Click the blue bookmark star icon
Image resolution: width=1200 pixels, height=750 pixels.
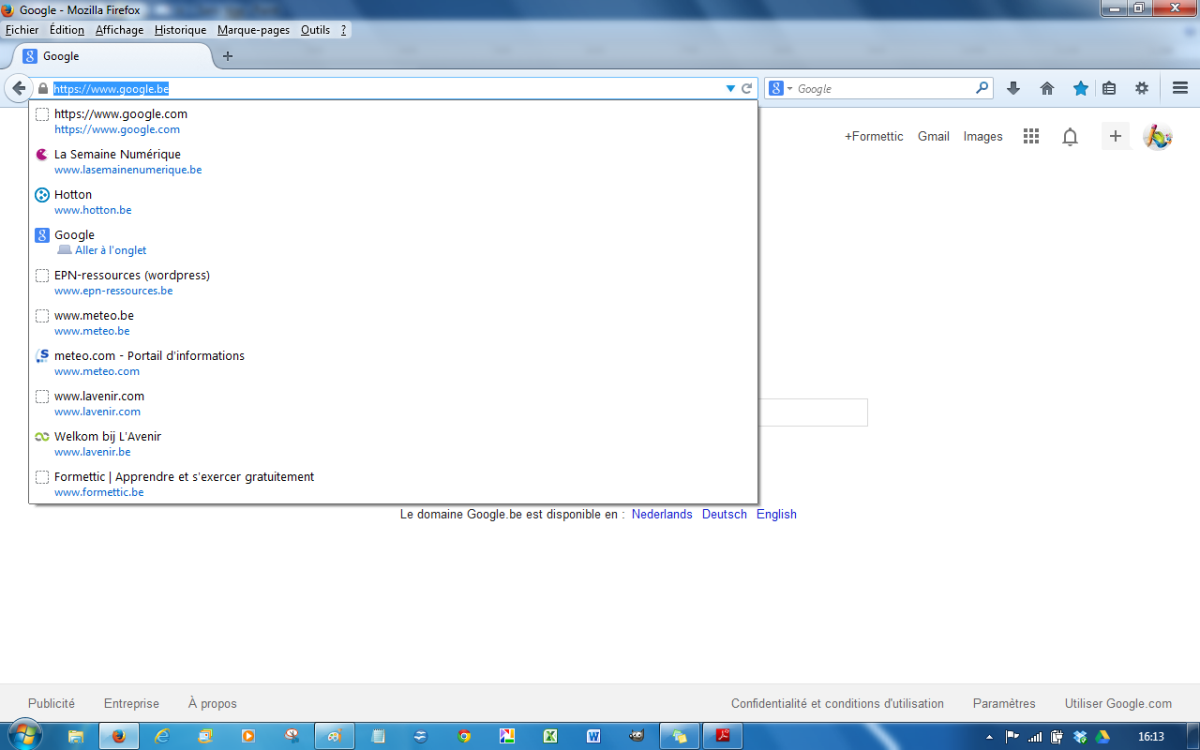[x=1081, y=88]
